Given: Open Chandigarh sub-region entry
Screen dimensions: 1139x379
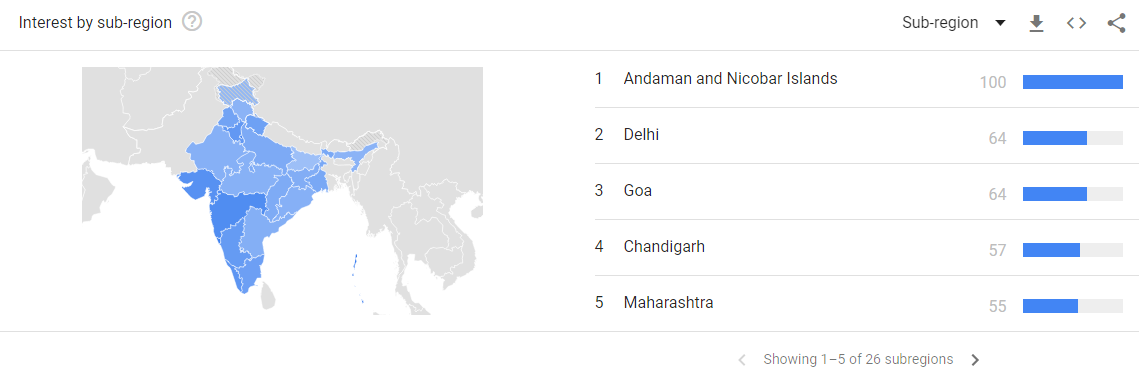Looking at the screenshot, I should (x=861, y=248).
